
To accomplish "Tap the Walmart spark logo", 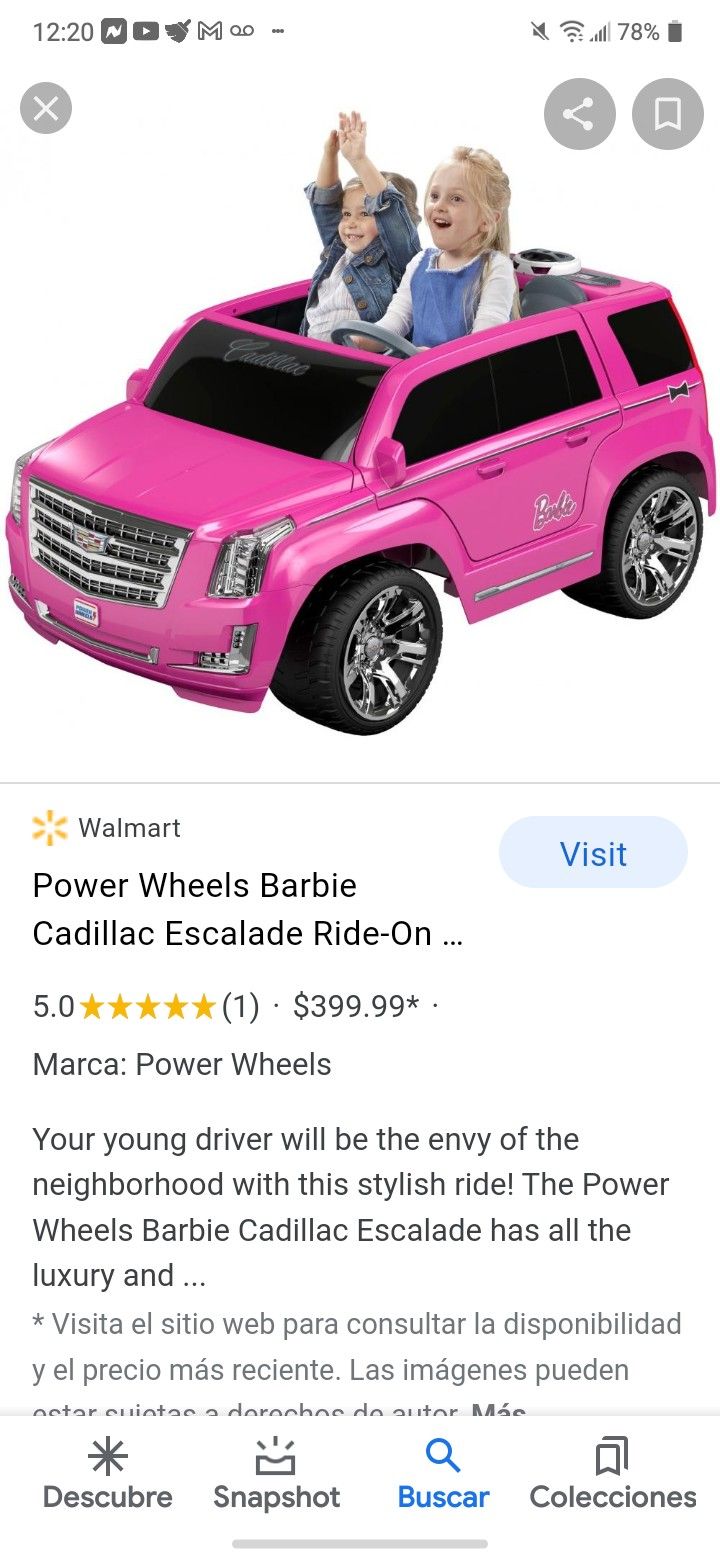I will tap(50, 828).
